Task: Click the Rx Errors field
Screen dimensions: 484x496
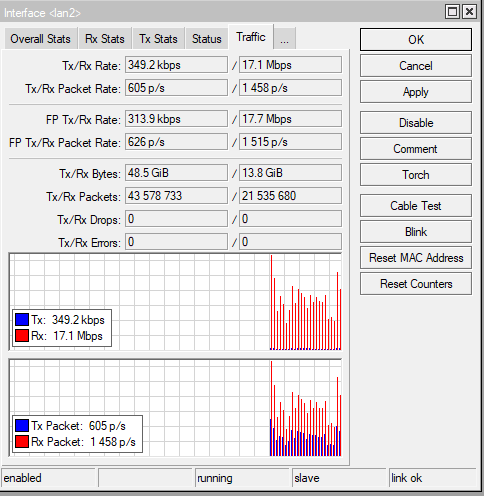Action: click(290, 242)
